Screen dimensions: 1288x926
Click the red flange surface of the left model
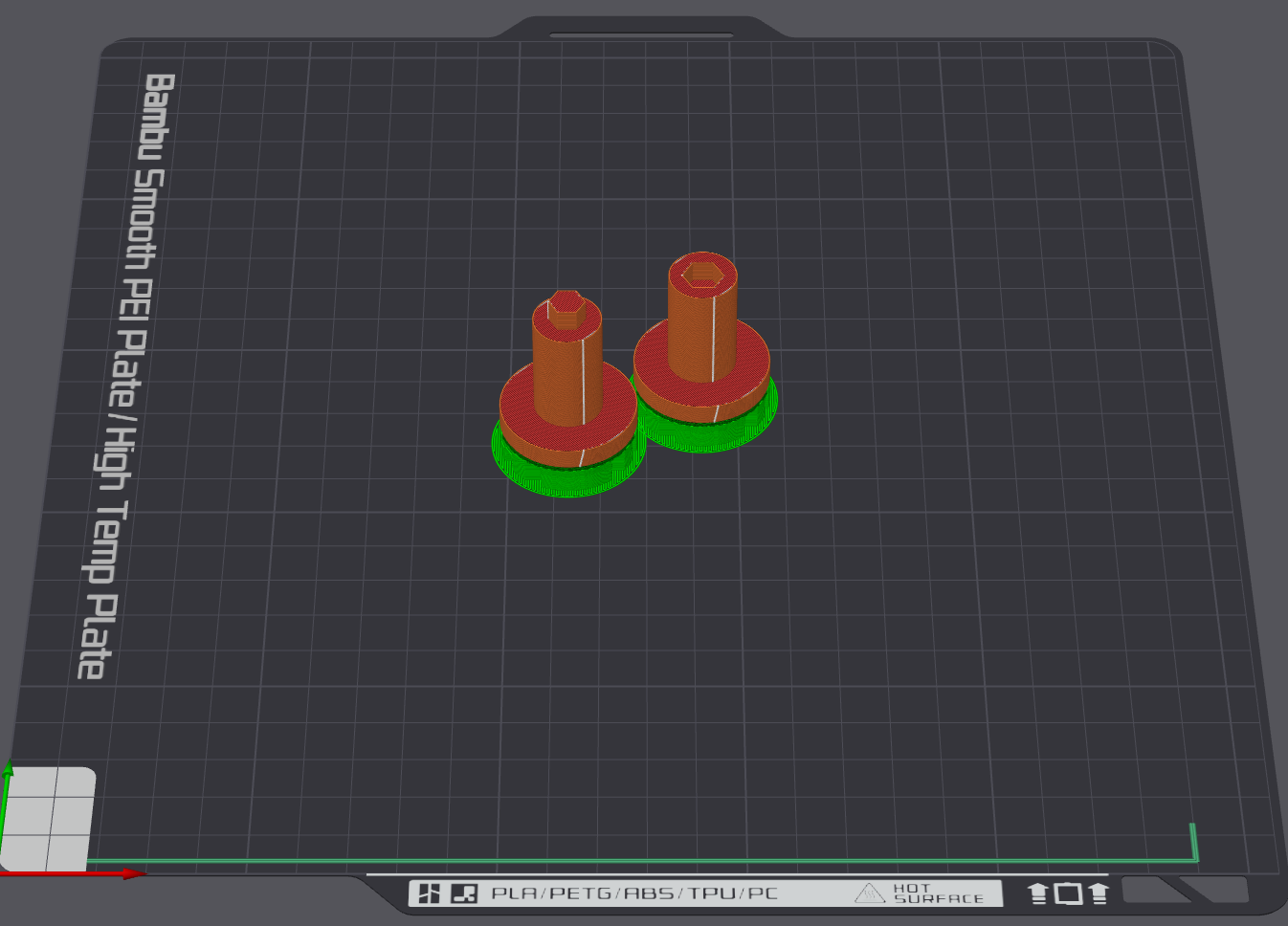tap(517, 407)
